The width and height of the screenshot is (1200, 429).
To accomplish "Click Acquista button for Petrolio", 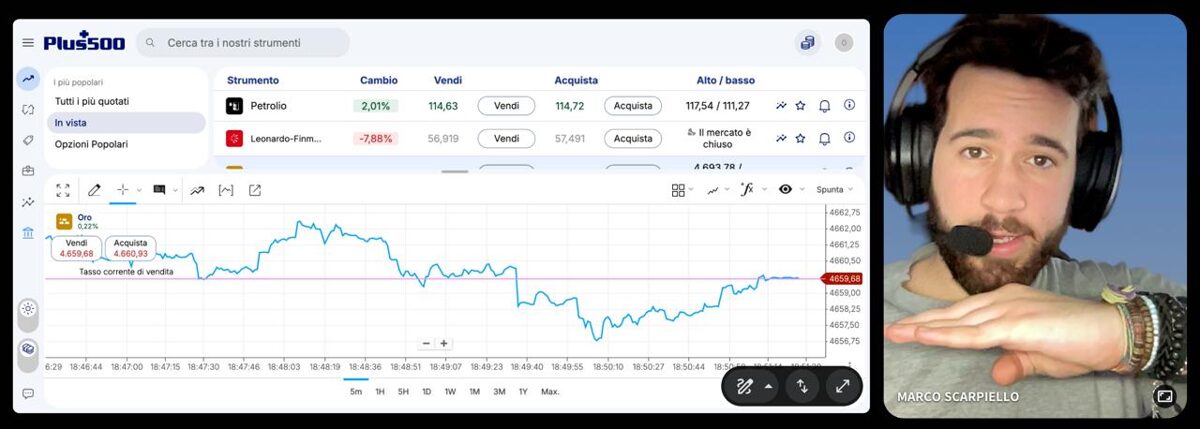I will click(x=633, y=106).
